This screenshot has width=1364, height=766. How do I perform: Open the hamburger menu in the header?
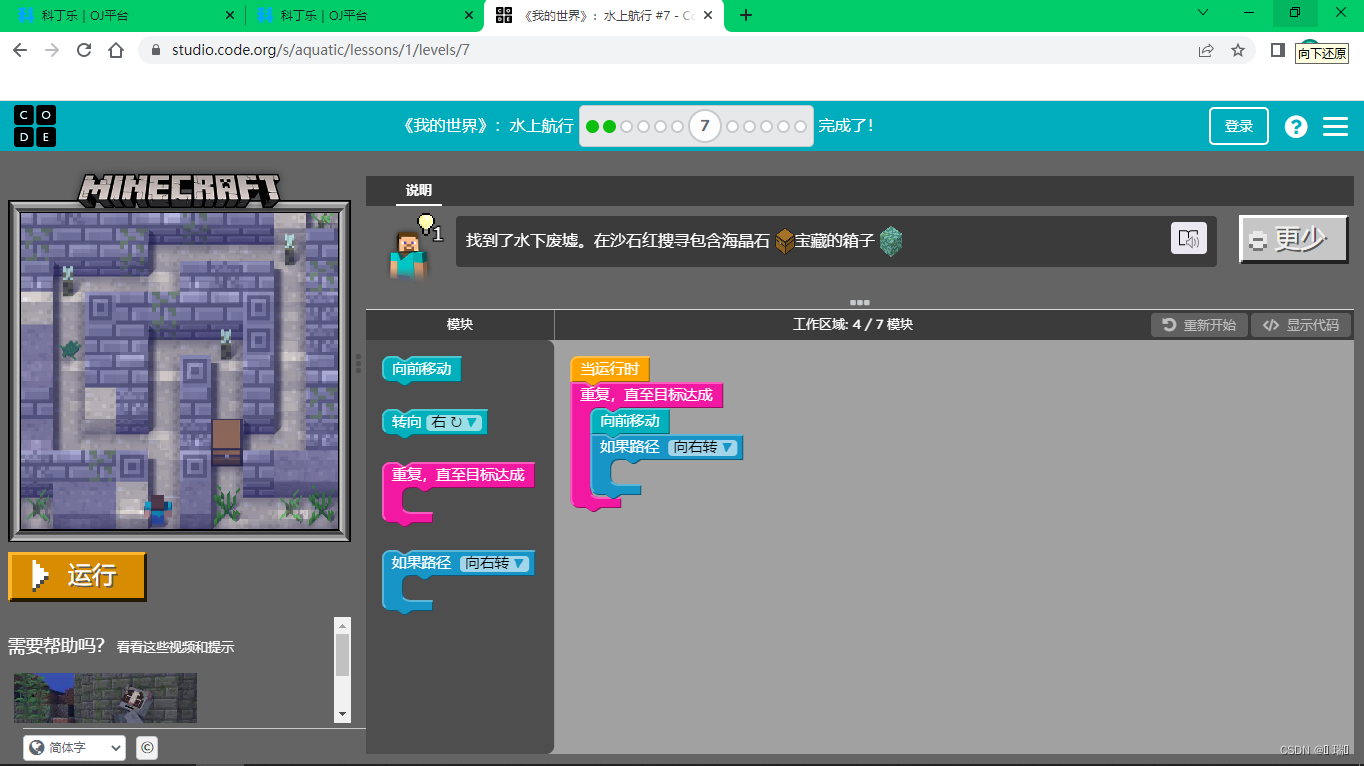coord(1335,126)
